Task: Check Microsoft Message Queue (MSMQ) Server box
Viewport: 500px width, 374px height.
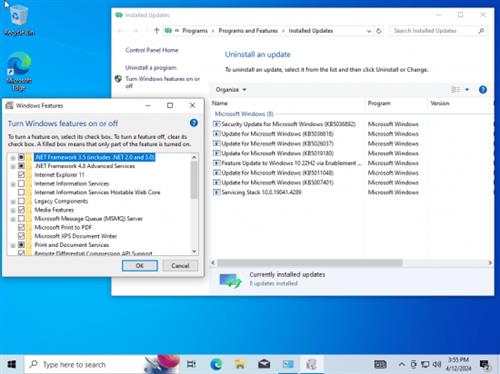Action: (21, 219)
